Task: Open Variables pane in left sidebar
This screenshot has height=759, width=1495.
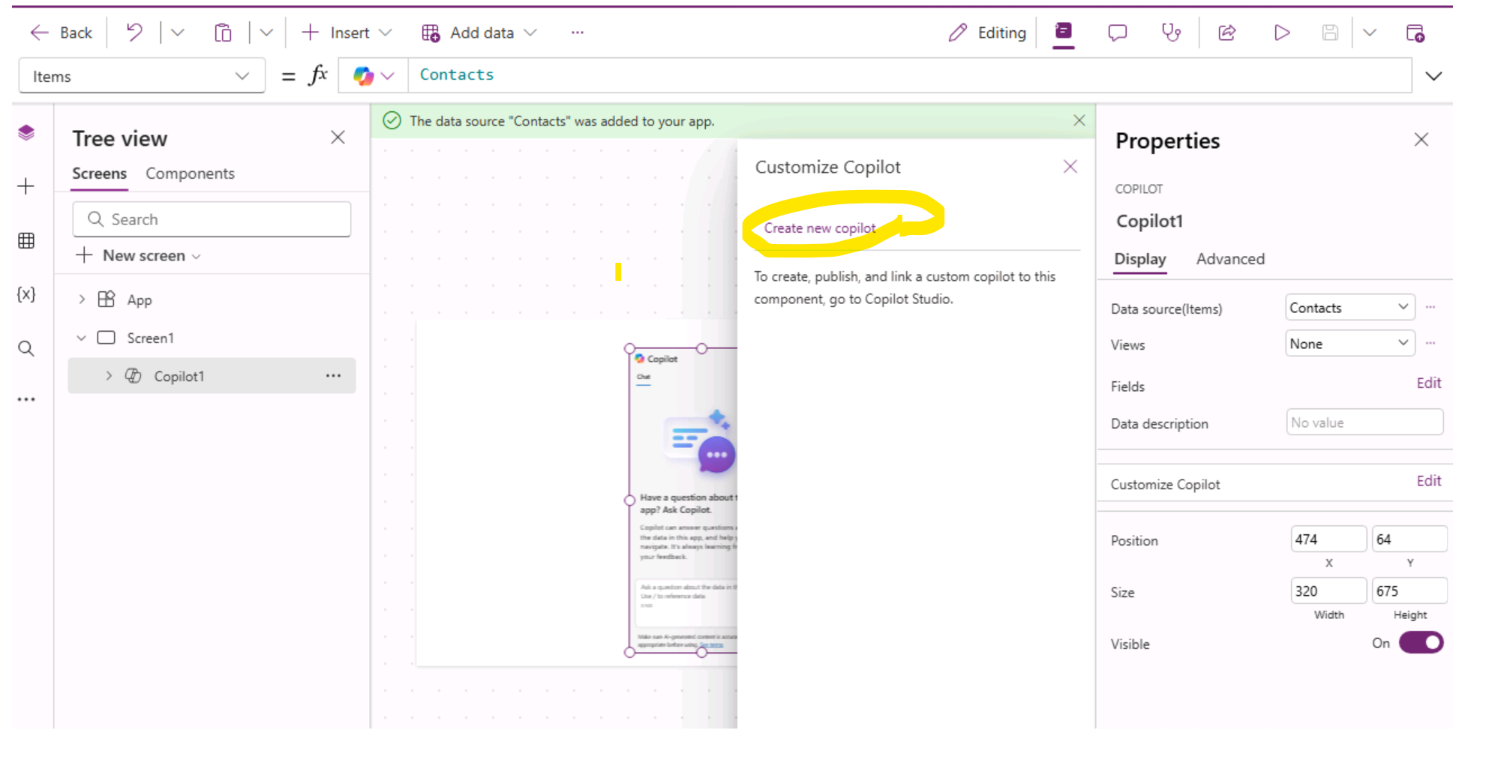Action: pos(27,294)
